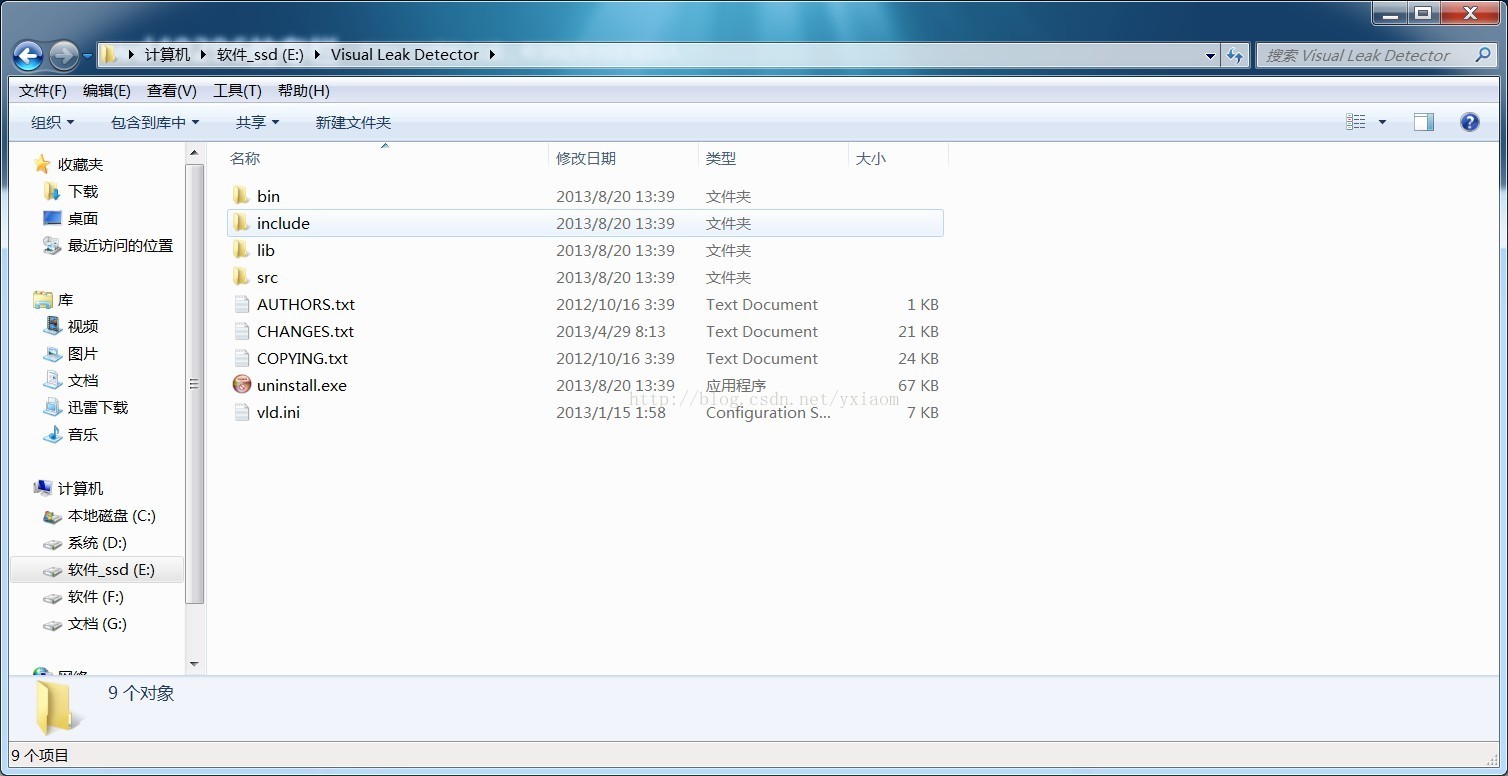Screen dimensions: 1508x776
Task: Open the 编辑(E) menu
Action: tap(107, 91)
